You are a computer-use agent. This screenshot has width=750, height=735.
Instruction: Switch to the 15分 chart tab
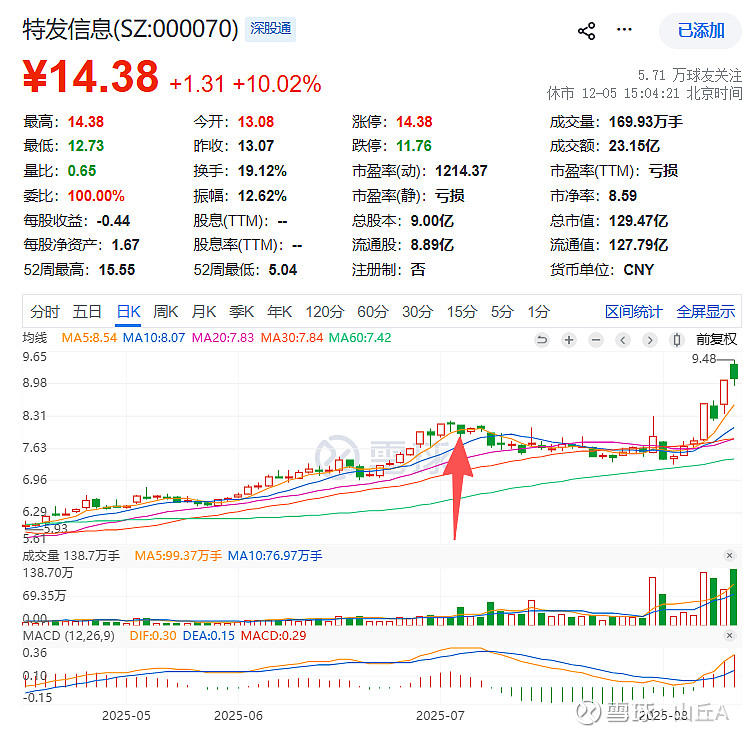click(462, 312)
